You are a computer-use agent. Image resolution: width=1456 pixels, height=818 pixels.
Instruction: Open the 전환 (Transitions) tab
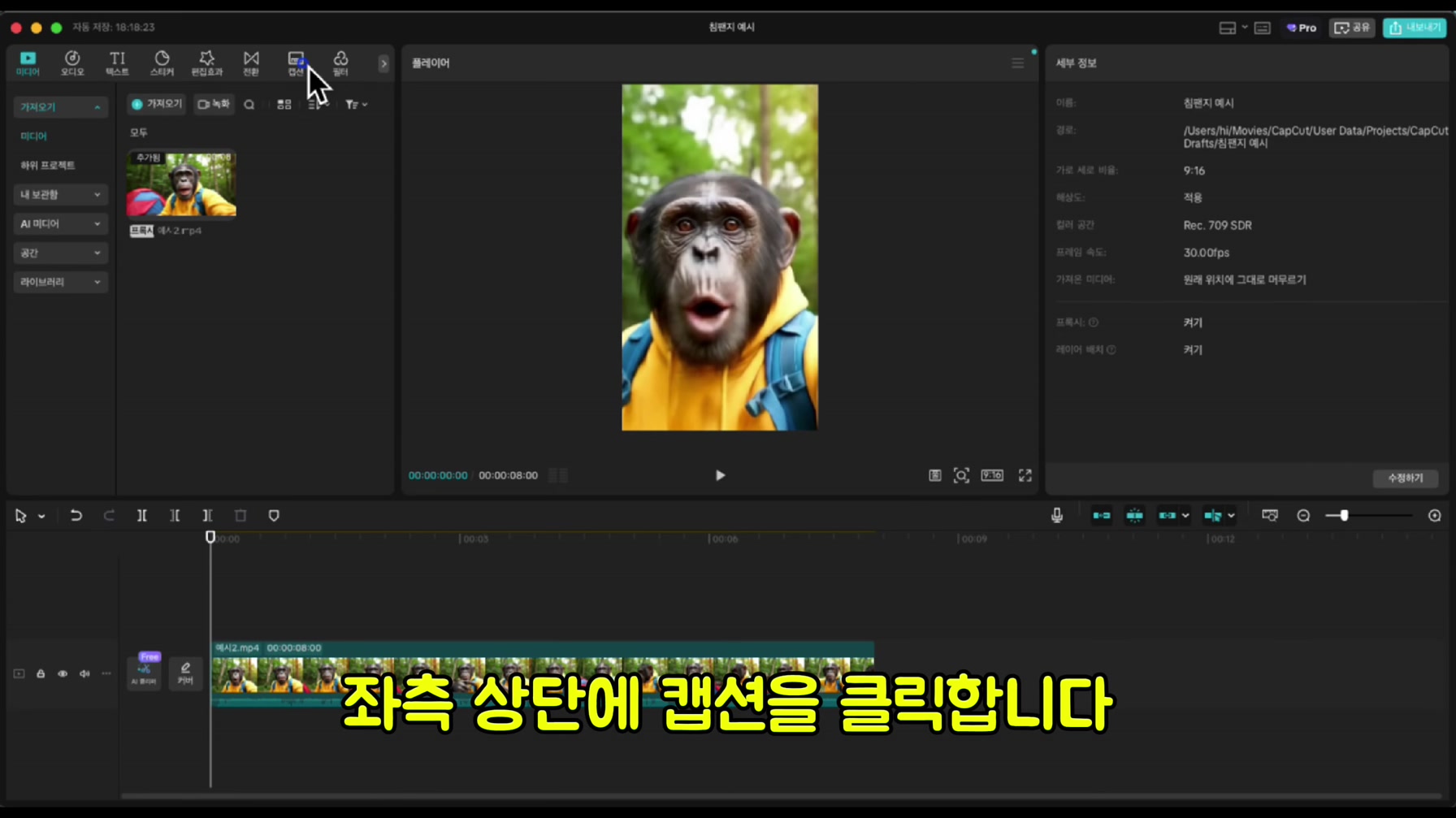coord(251,63)
